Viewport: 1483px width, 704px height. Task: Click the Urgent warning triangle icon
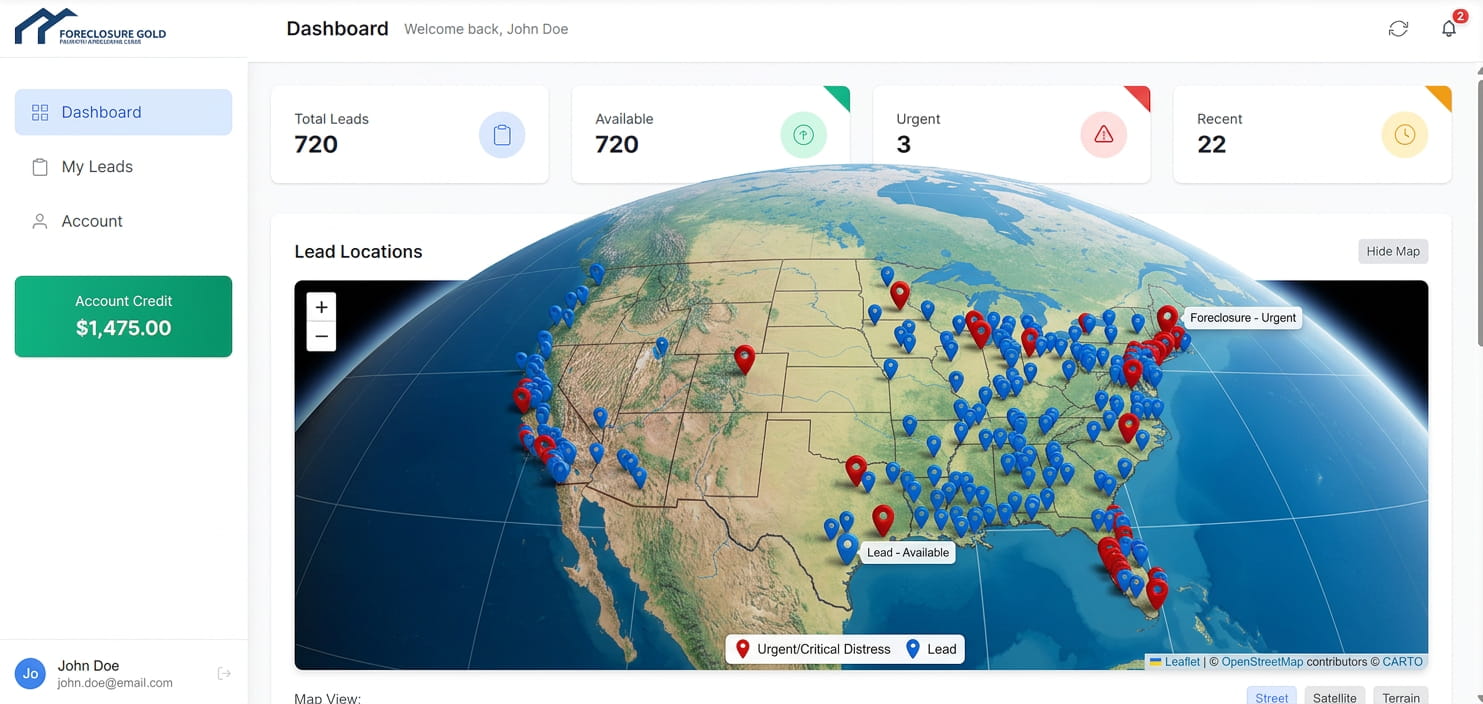[1104, 135]
